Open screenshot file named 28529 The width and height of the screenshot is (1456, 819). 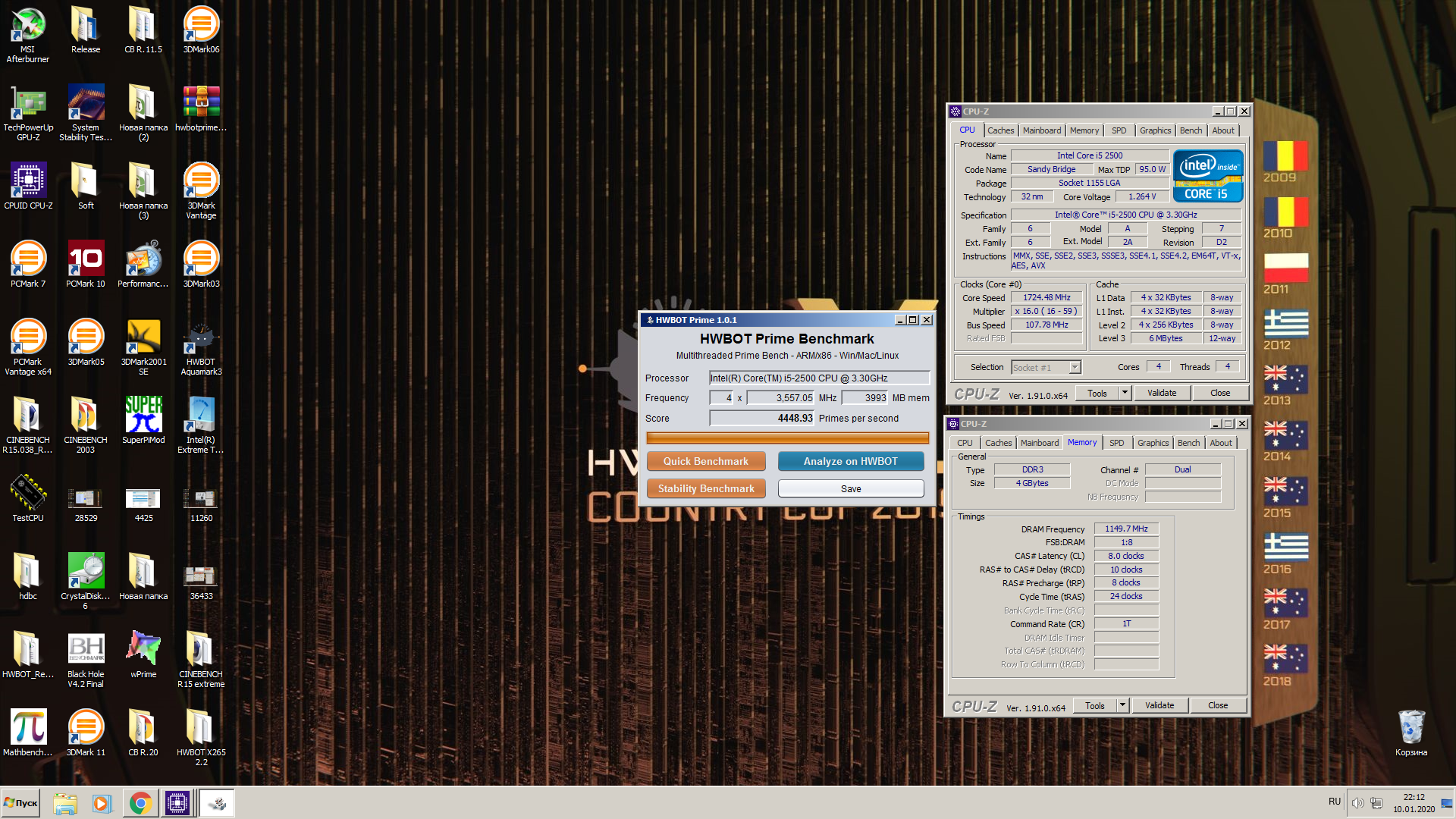click(86, 505)
